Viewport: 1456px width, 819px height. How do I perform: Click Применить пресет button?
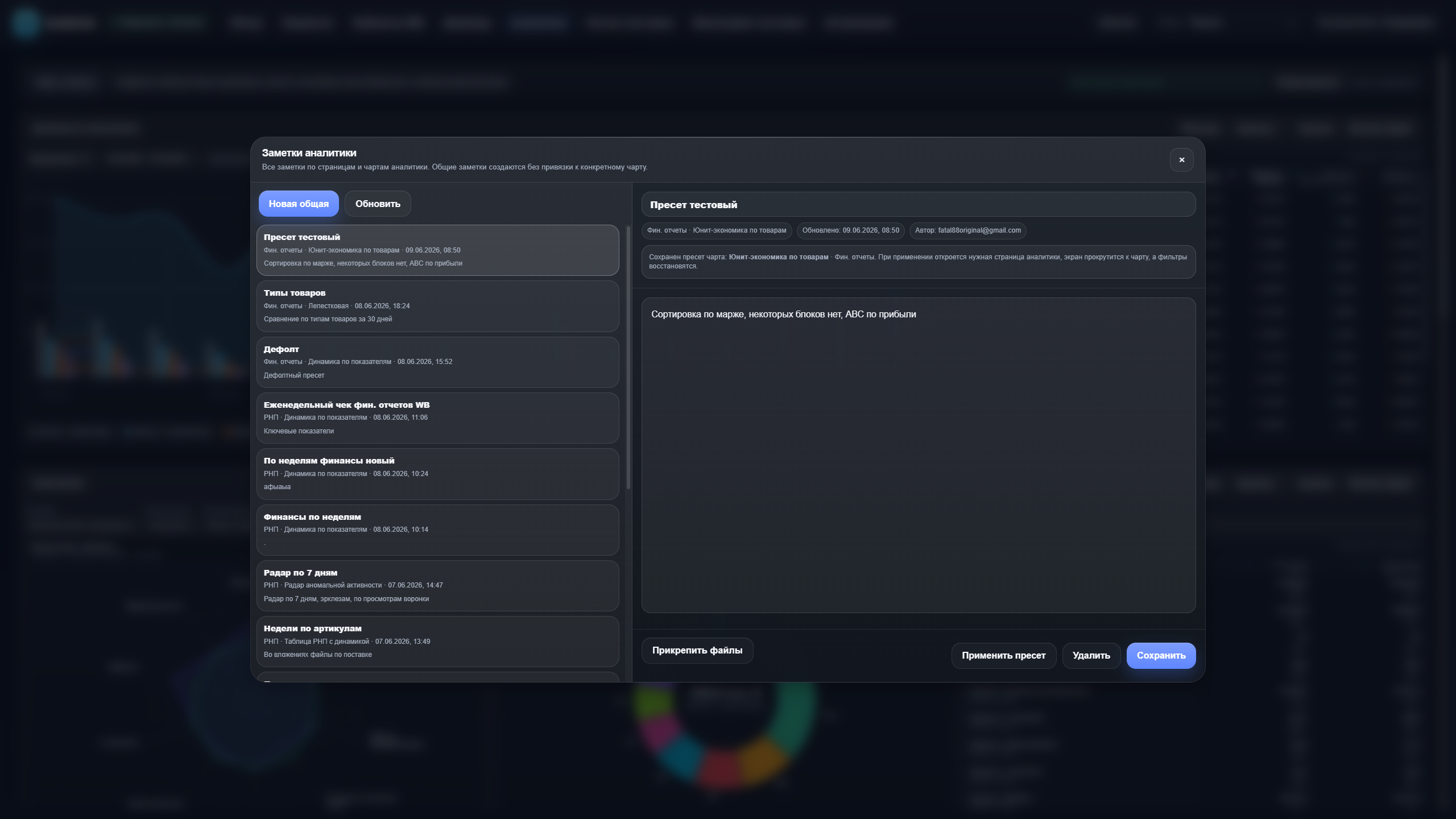pyautogui.click(x=1004, y=656)
